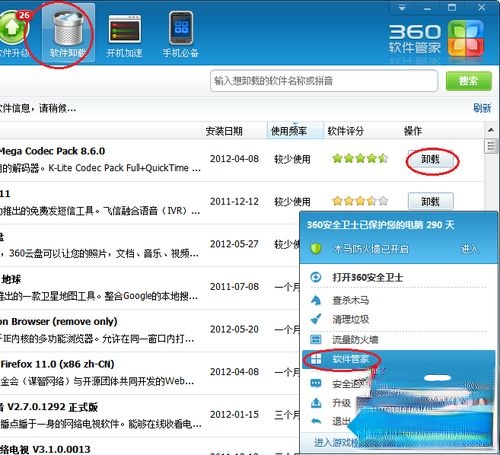500x455 pixels.
Task: Click the 进入 link beside 木马防火墙已开启
Action: coord(469,249)
